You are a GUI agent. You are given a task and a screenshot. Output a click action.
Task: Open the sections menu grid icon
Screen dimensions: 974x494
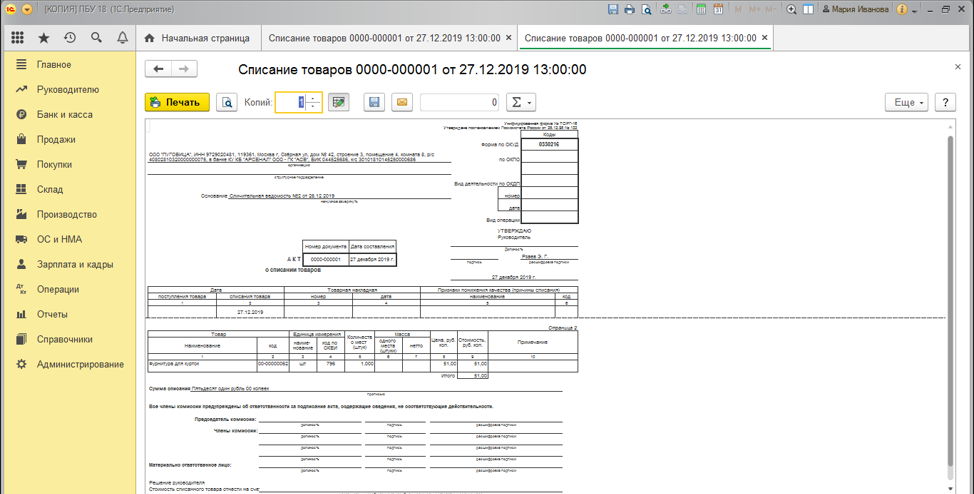(17, 38)
